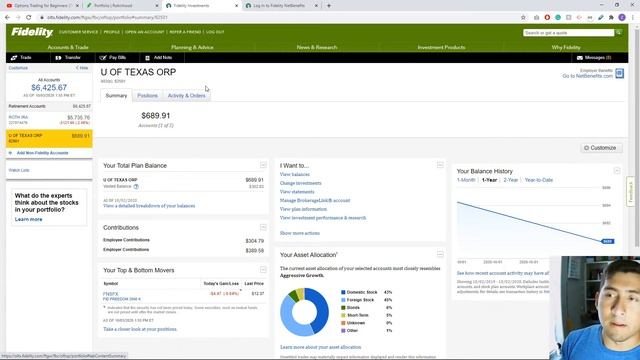Go back to previous page
The height and width of the screenshot is (360, 640).
point(7,18)
